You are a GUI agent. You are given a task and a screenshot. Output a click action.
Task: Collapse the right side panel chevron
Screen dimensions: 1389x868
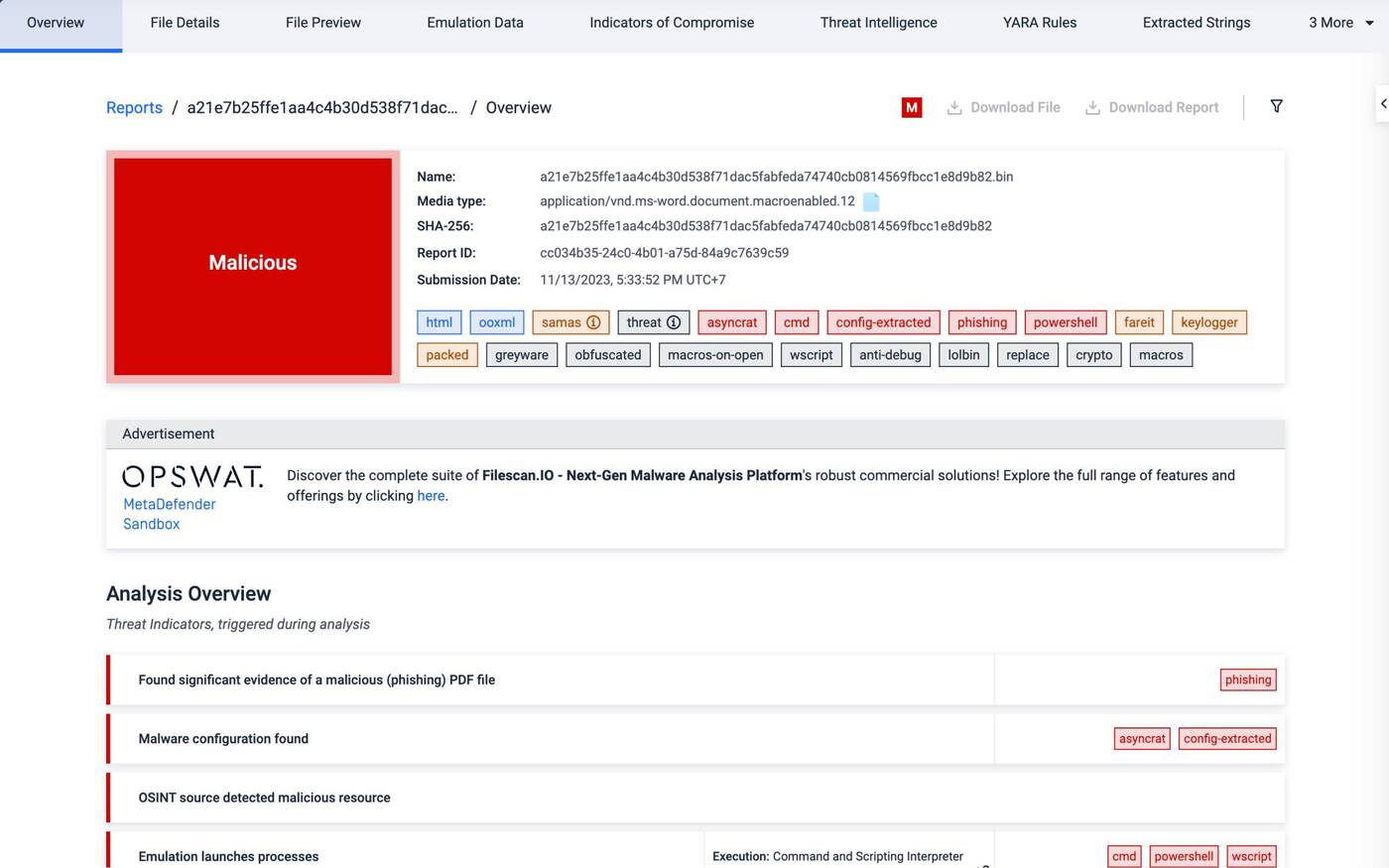(x=1382, y=103)
